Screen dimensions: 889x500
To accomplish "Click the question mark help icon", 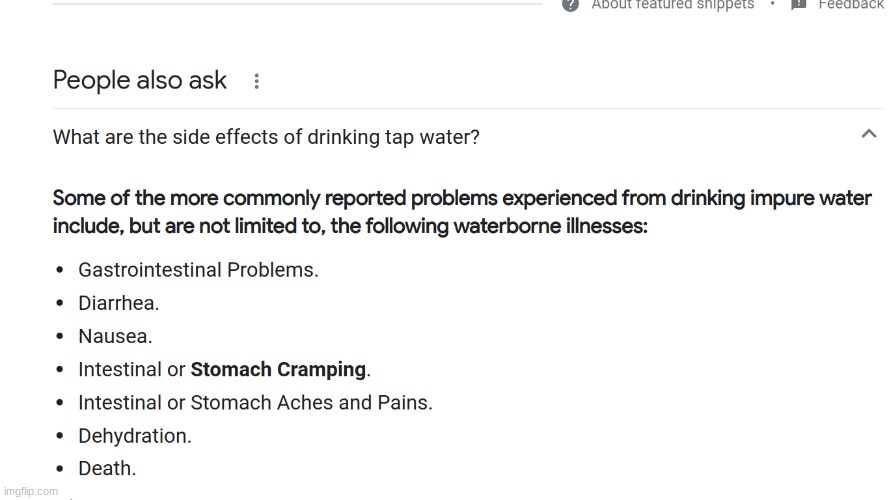I will (x=570, y=5).
